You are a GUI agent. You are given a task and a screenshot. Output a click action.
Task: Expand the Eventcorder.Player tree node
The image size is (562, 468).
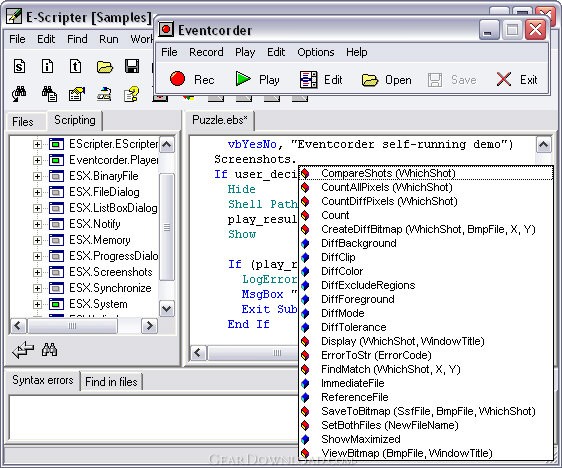(x=37, y=160)
